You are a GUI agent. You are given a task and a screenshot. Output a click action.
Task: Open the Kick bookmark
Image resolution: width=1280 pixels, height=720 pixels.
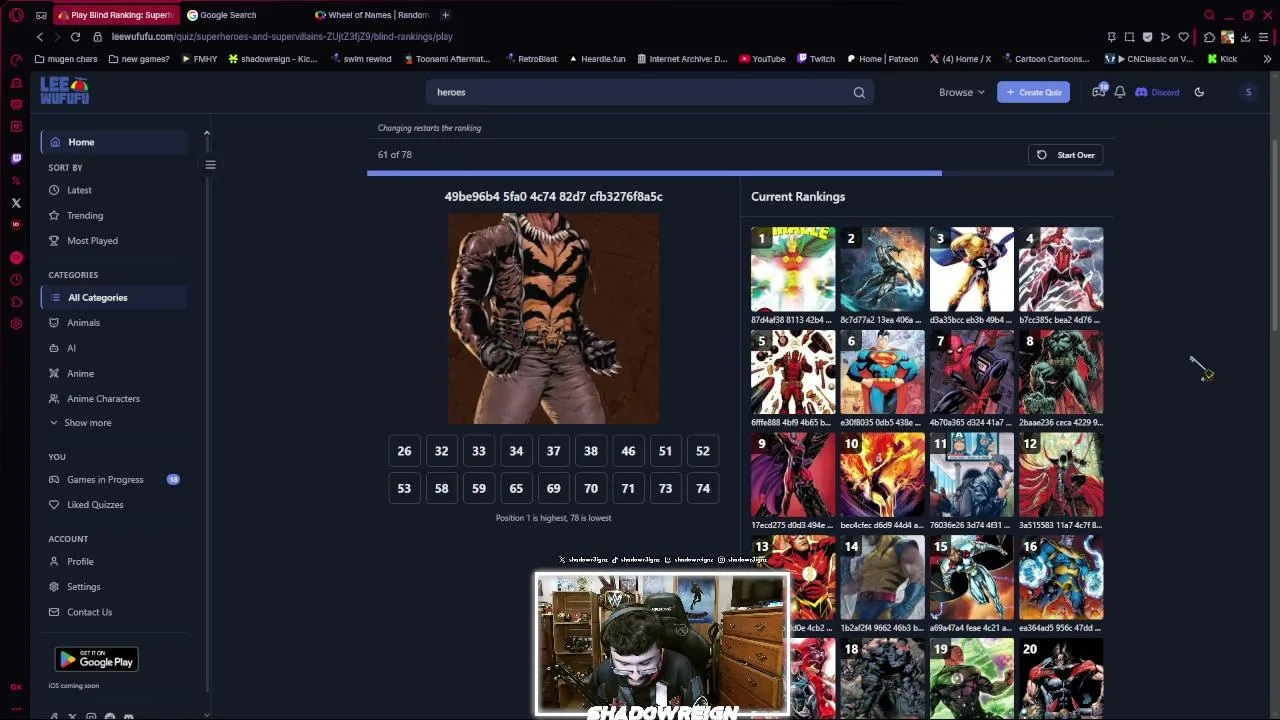(x=1222, y=59)
